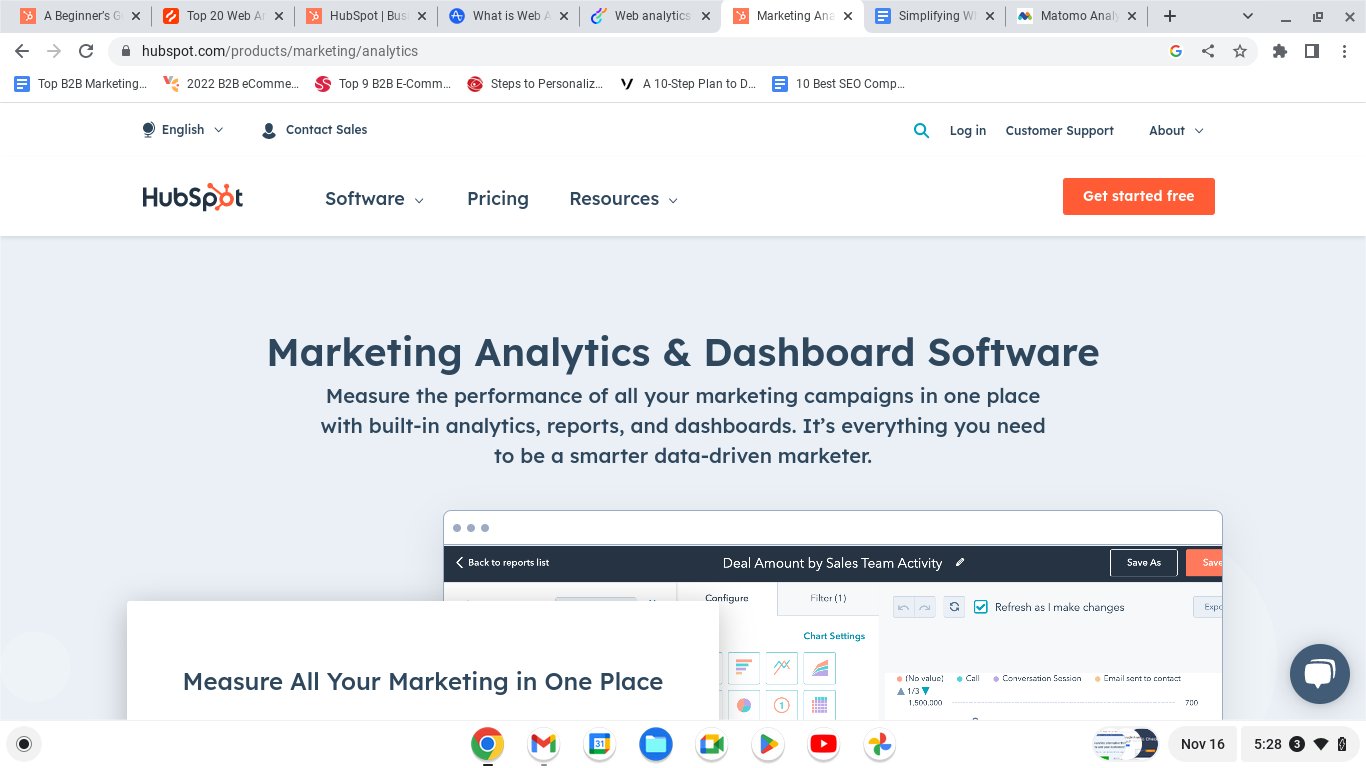Switch to the Filter (1) tab
The image size is (1366, 768).
pos(828,598)
